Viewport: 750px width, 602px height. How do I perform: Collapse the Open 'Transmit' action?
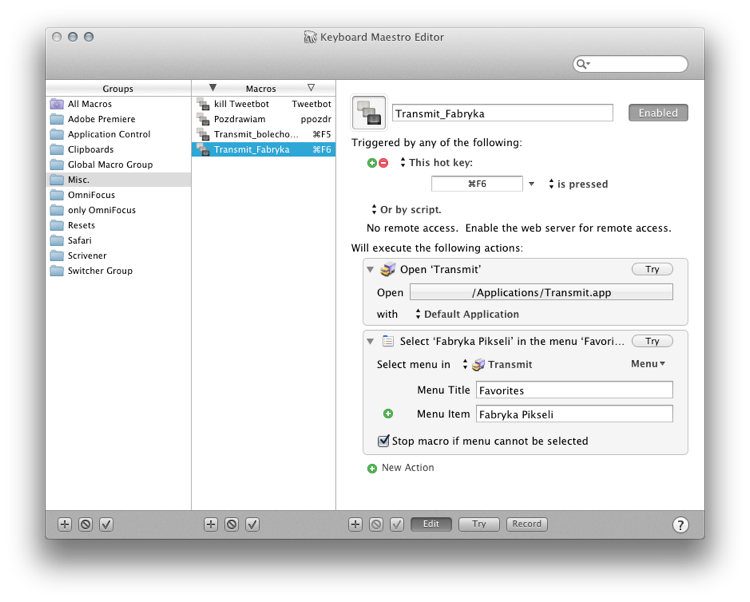click(370, 270)
